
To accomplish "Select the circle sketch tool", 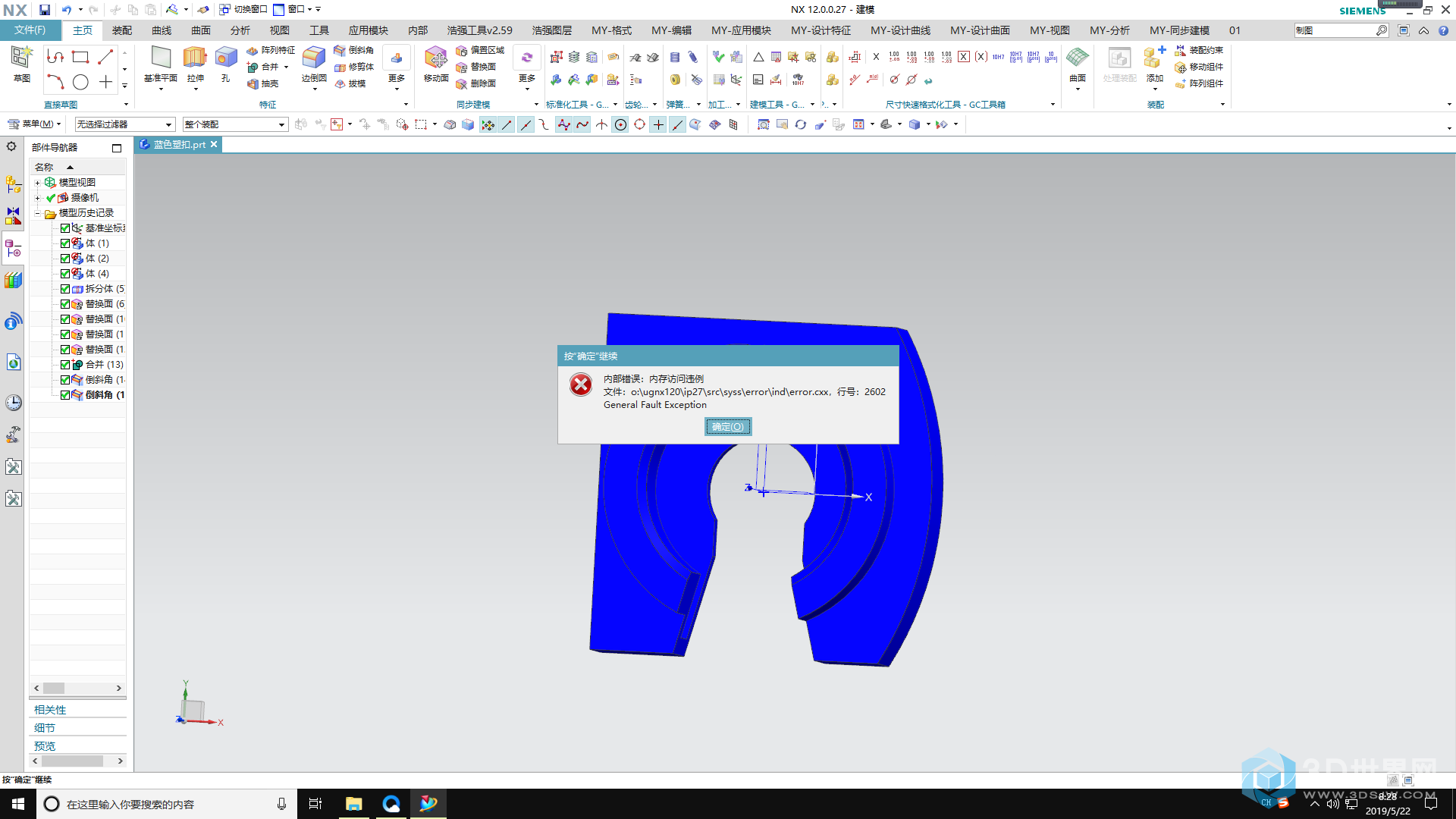I will tap(80, 82).
